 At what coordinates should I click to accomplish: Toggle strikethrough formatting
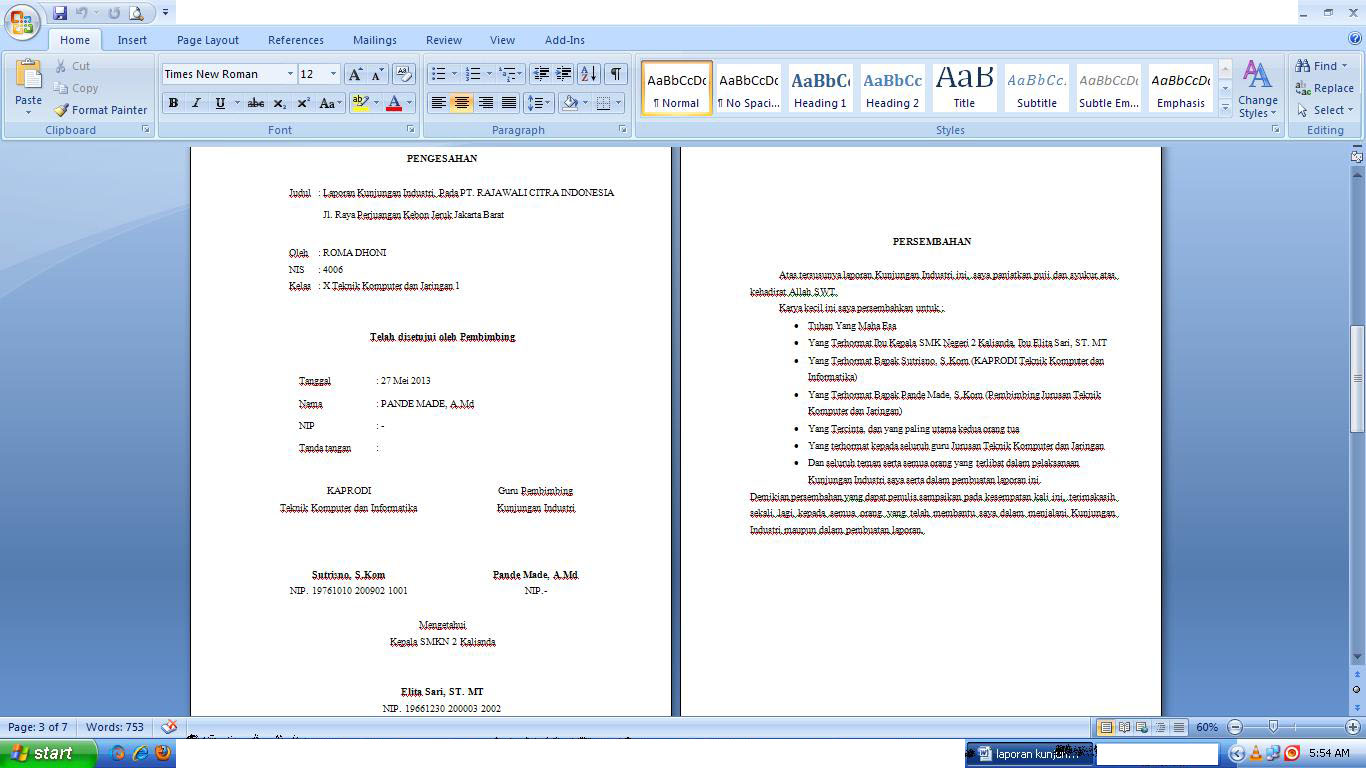point(256,103)
